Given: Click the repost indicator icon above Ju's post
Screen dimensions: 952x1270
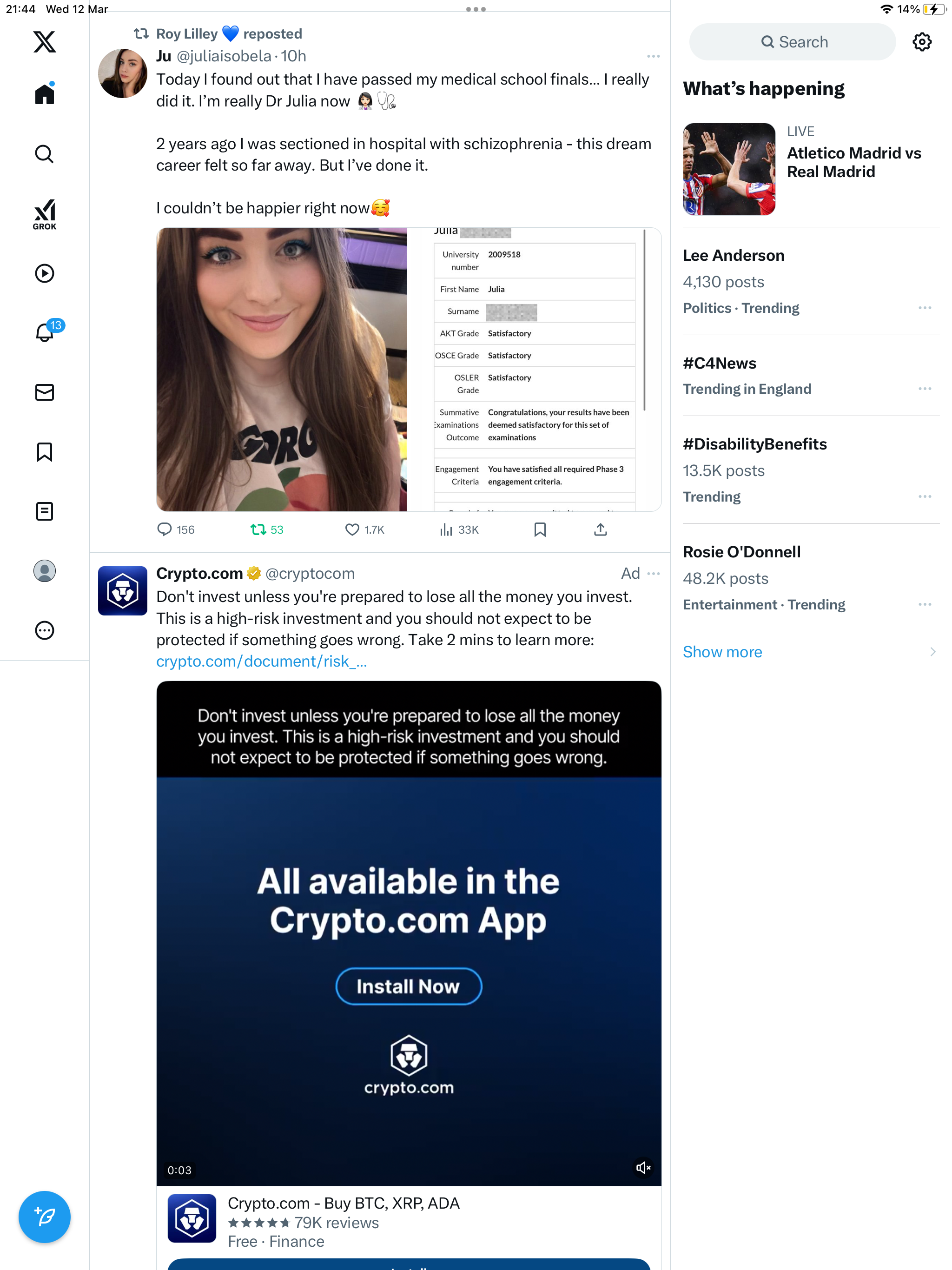Looking at the screenshot, I should click(141, 33).
